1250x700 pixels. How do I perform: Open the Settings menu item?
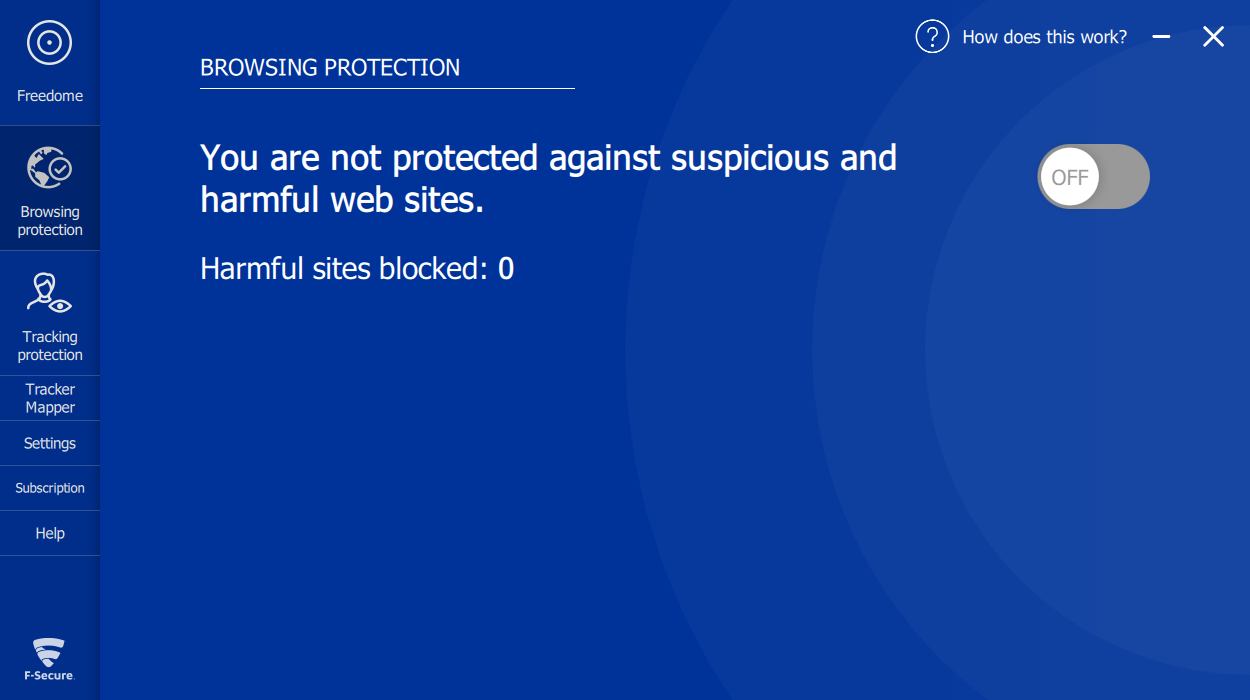coord(50,443)
